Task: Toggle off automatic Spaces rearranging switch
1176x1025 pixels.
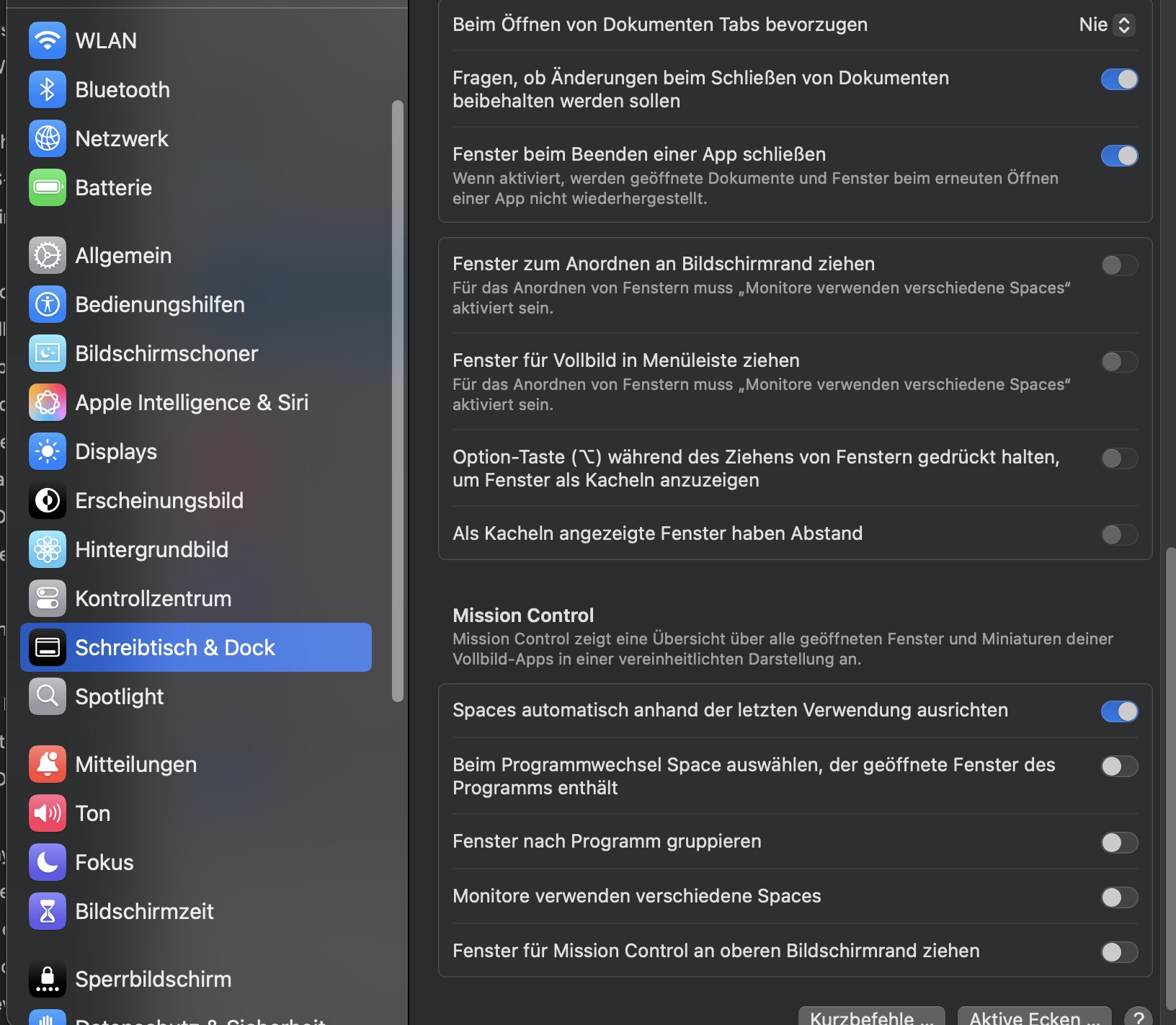Action: 1119,711
